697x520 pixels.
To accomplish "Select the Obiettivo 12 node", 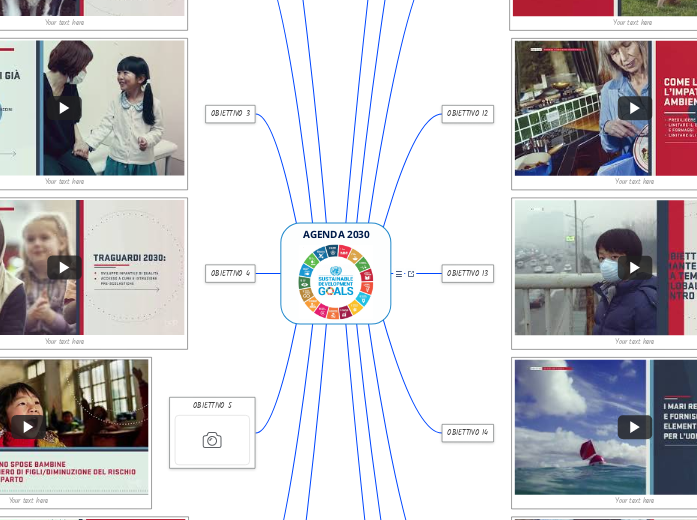I will (x=467, y=114).
